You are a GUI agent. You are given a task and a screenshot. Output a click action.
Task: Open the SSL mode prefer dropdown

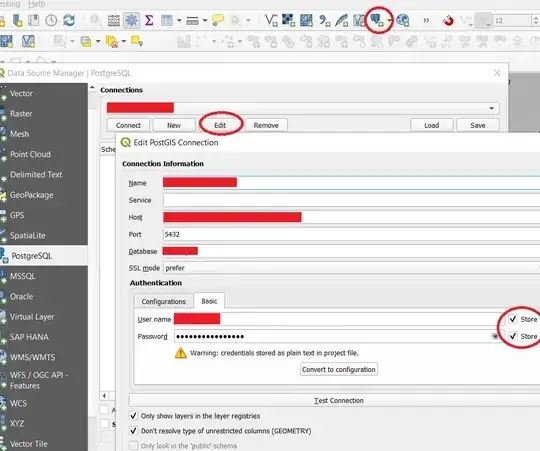point(352,268)
